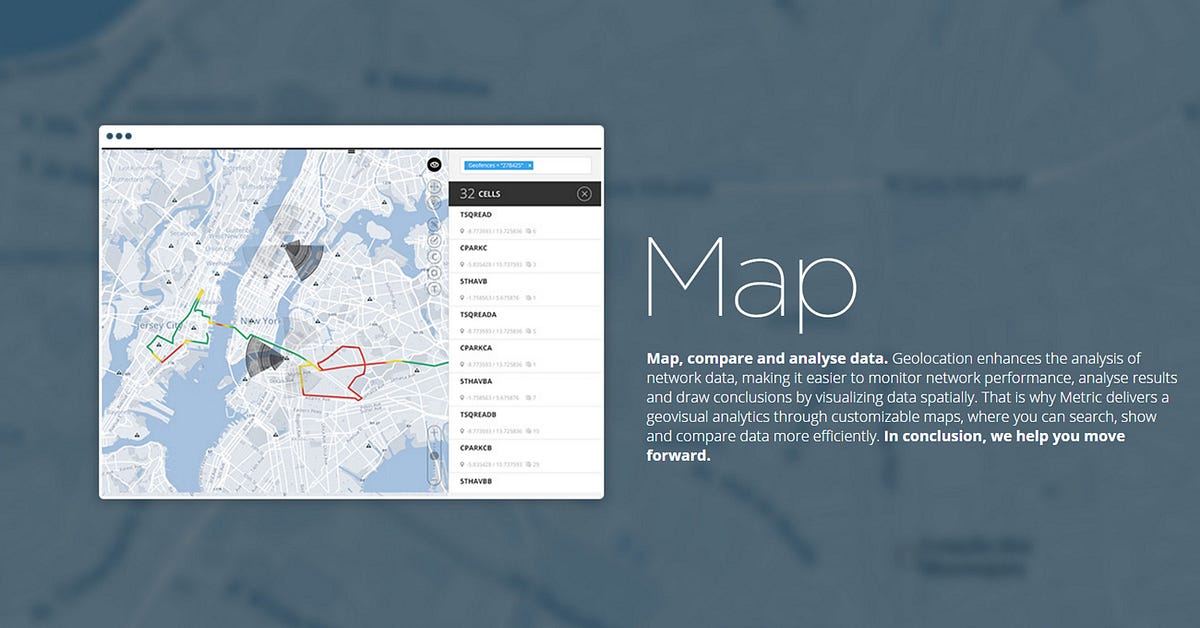Toggle the eye visibility icon above the map tools
The image size is (1200, 628).
click(433, 163)
